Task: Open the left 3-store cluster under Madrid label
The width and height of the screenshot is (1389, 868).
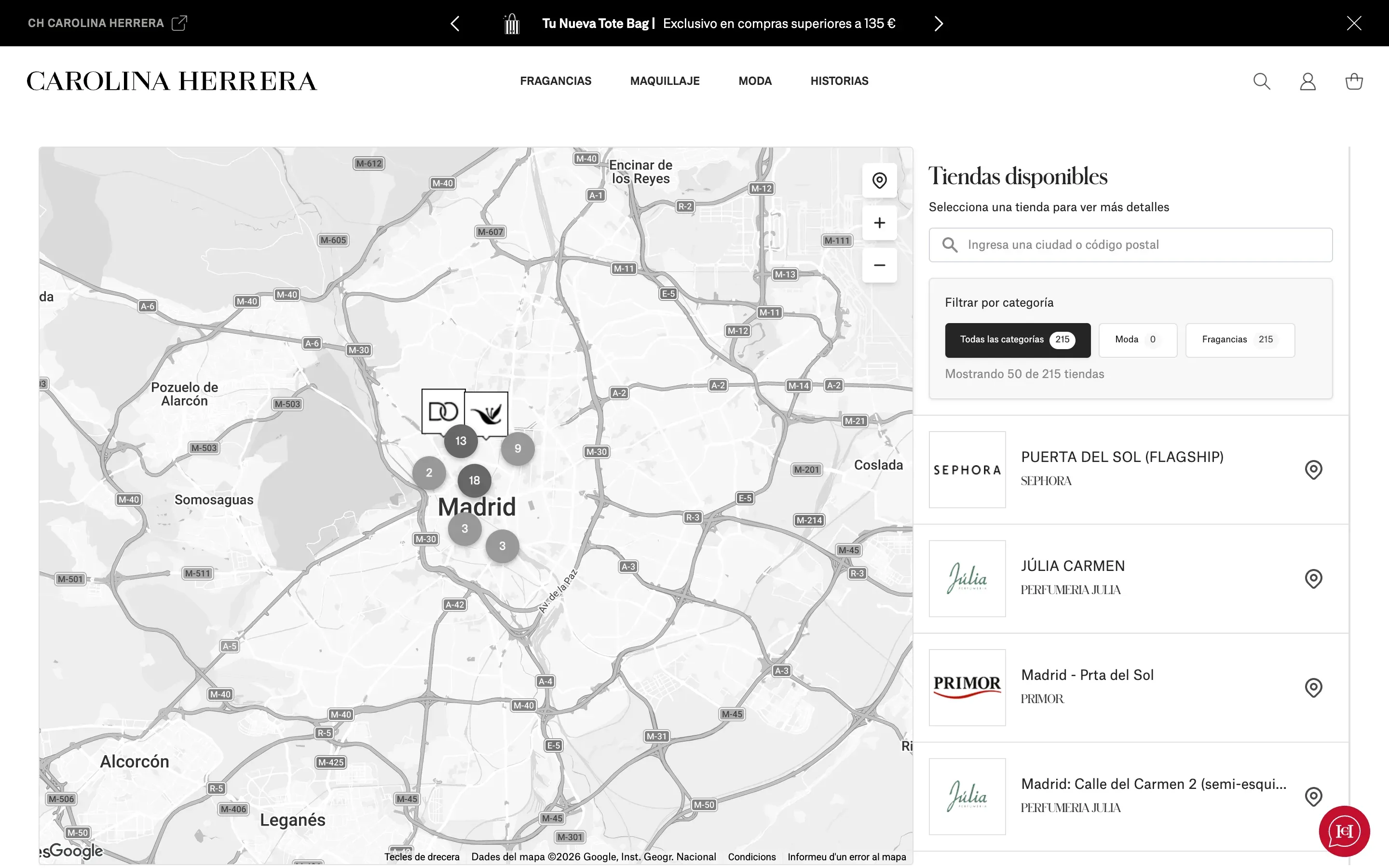Action: pos(464,529)
